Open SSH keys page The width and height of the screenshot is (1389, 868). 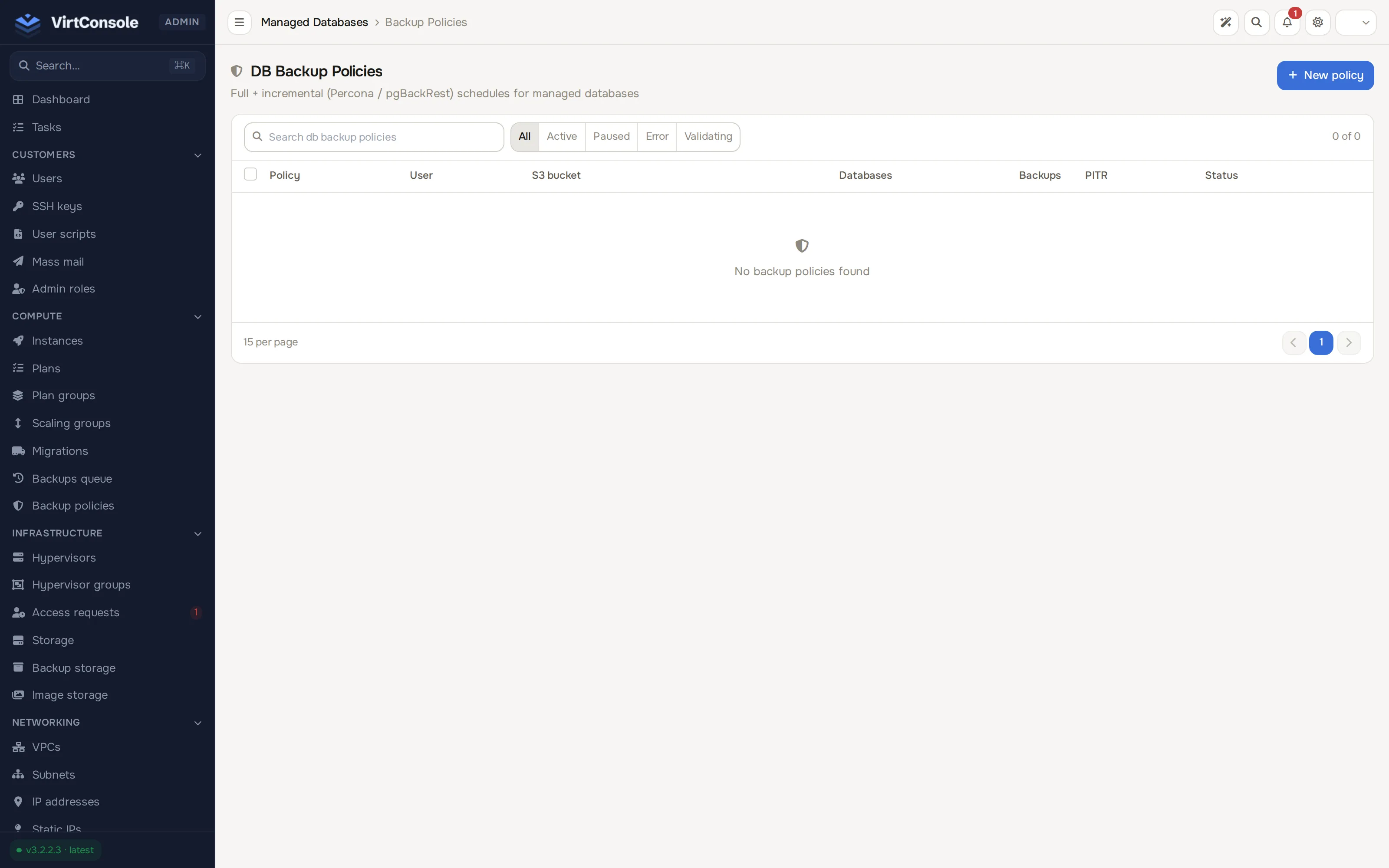(107, 206)
